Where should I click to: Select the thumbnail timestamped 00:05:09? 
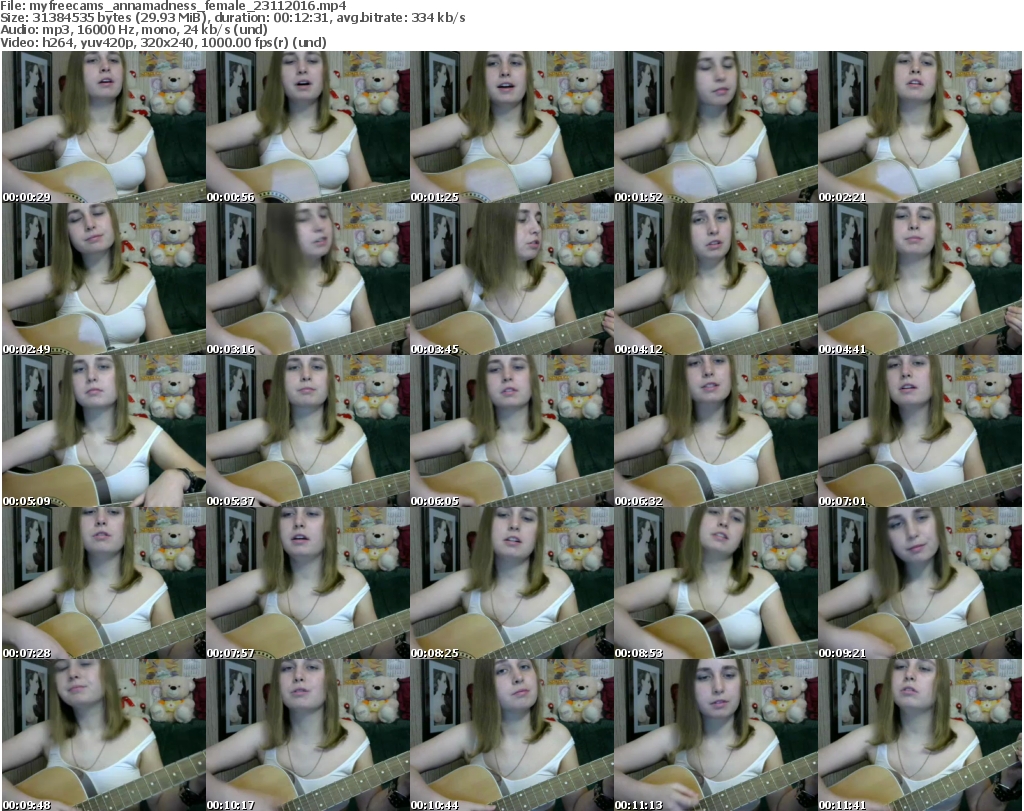pyautogui.click(x=104, y=431)
